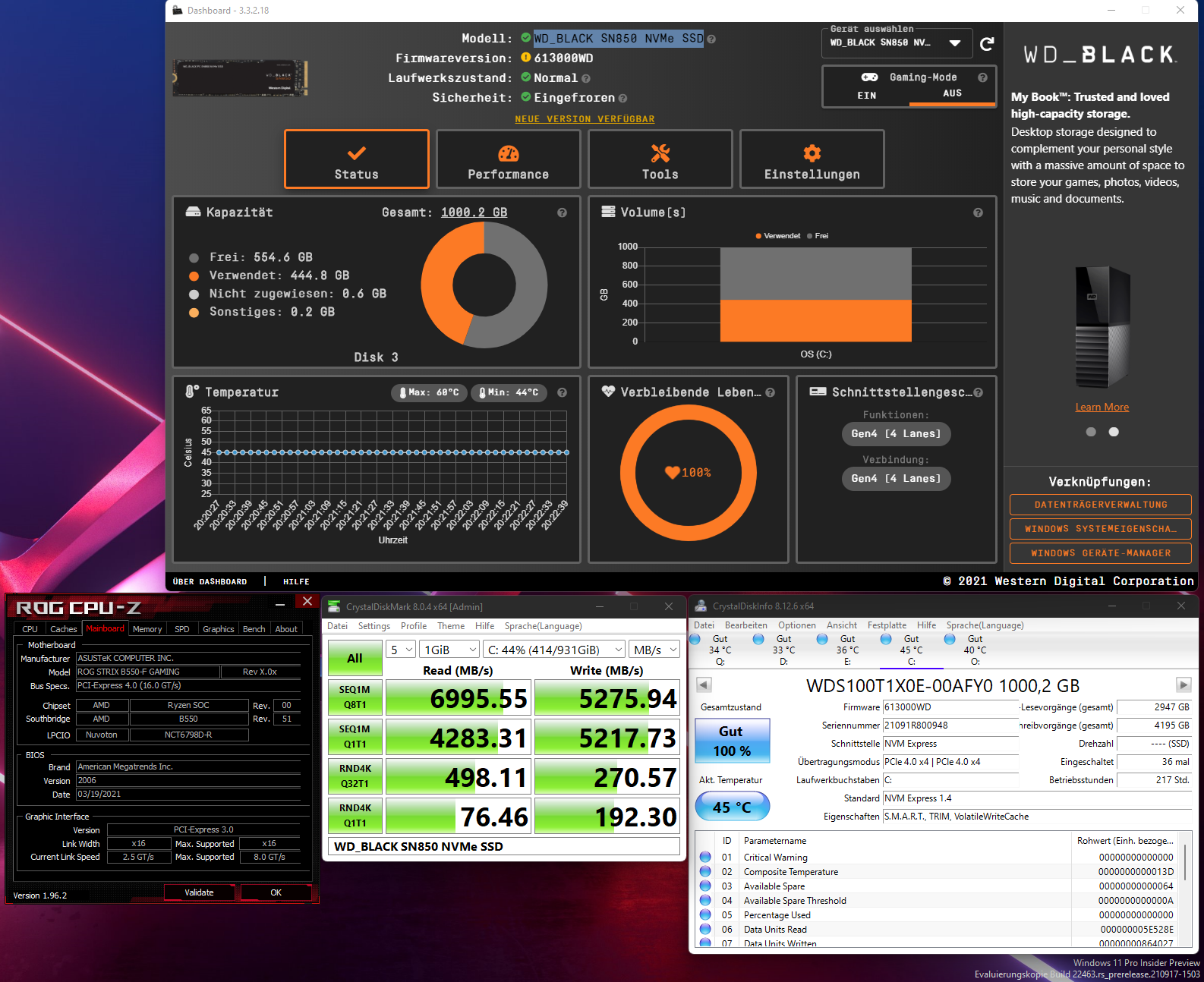Switch to the CPU tab in CPU-Z

pos(30,629)
